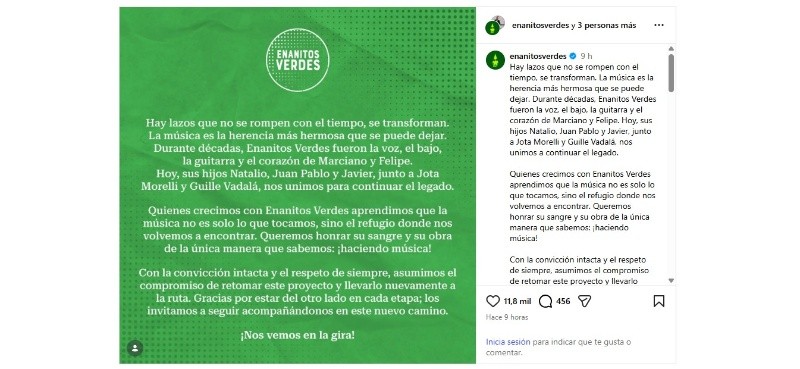800x369 pixels.
Task: Open enanitosverdes avatar in post header
Action: click(x=494, y=25)
